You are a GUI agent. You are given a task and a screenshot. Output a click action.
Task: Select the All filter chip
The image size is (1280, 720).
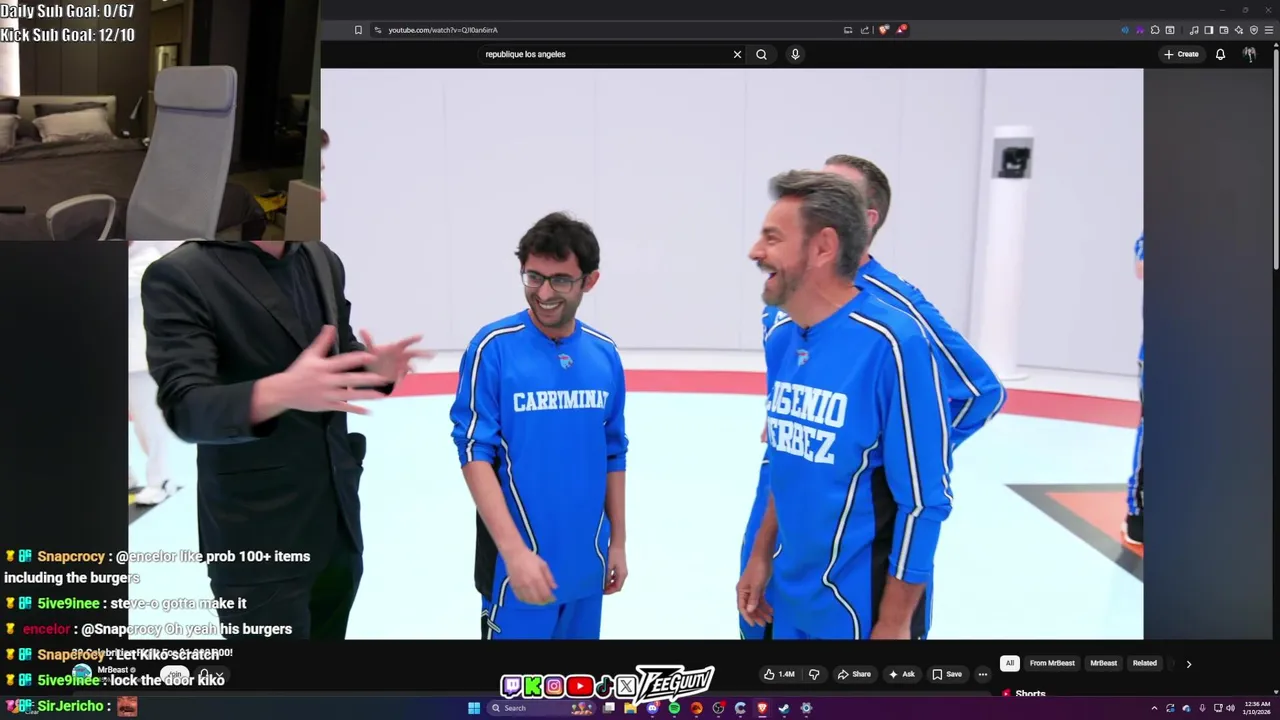(1010, 663)
